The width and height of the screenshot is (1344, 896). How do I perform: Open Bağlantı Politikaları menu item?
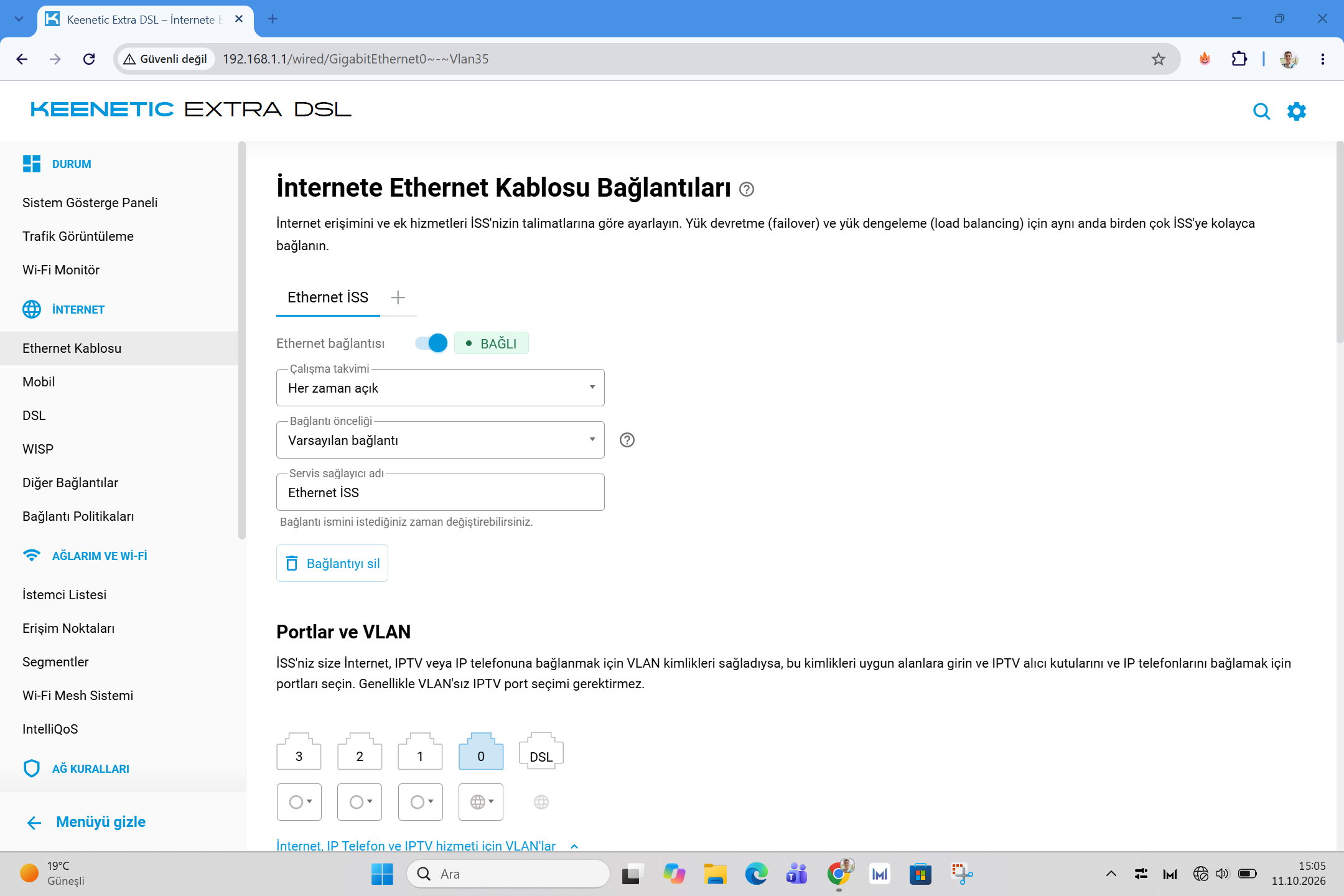coord(78,516)
